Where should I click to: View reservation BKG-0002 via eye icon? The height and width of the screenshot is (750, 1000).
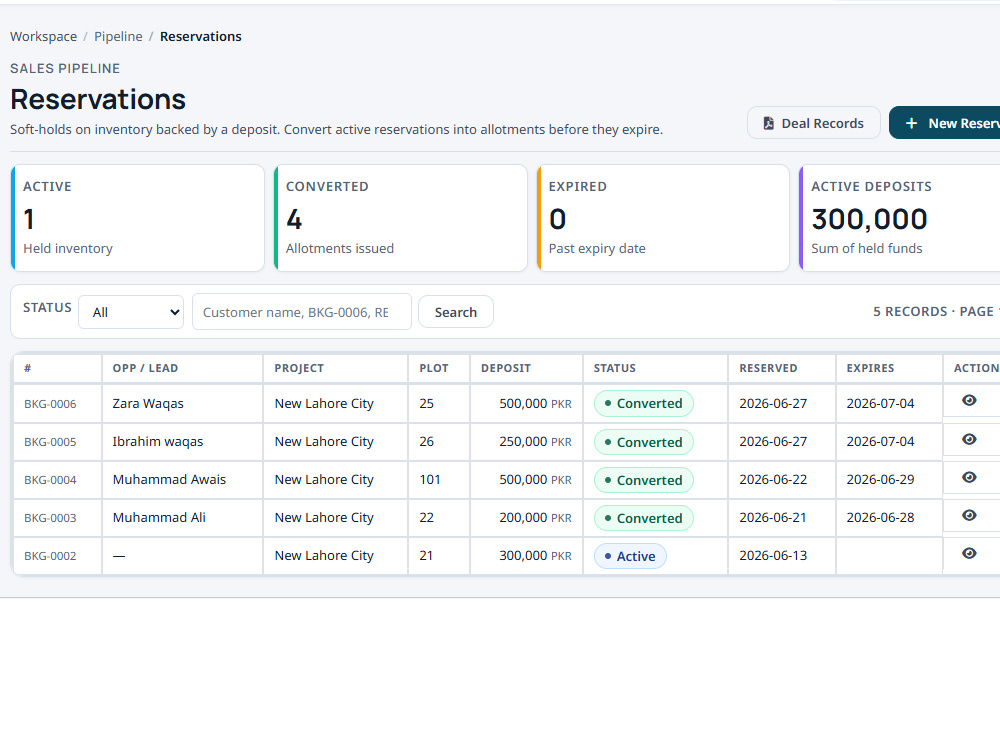pos(969,554)
